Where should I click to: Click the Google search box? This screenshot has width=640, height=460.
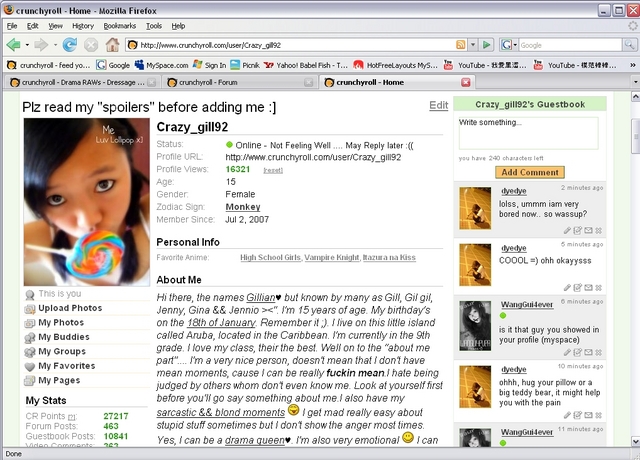click(x=570, y=45)
